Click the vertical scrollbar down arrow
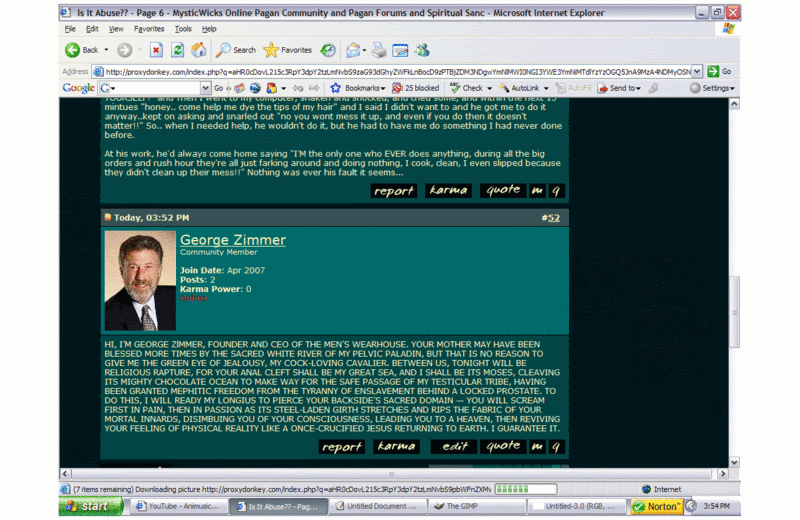 [734, 462]
